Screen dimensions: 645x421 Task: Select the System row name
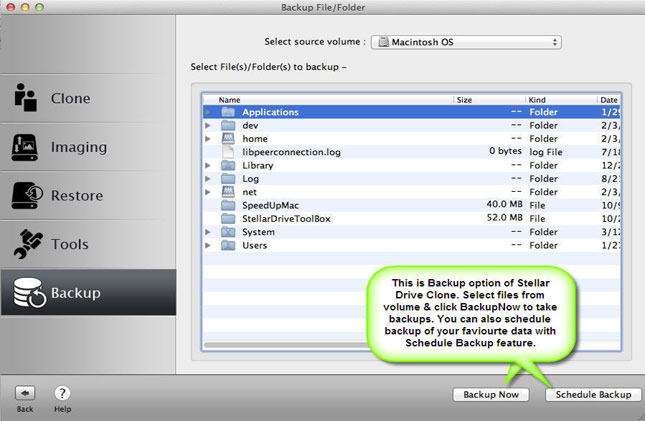pyautogui.click(x=258, y=232)
